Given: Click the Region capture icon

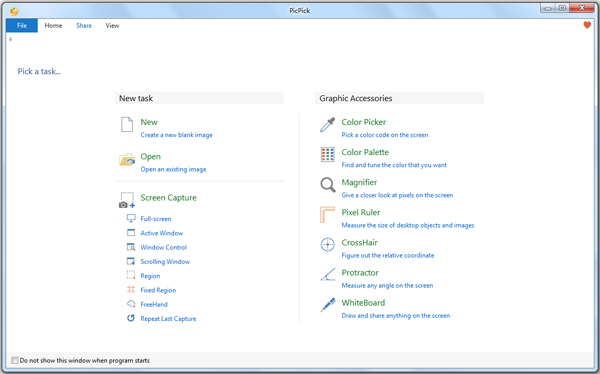Looking at the screenshot, I should [x=131, y=275].
